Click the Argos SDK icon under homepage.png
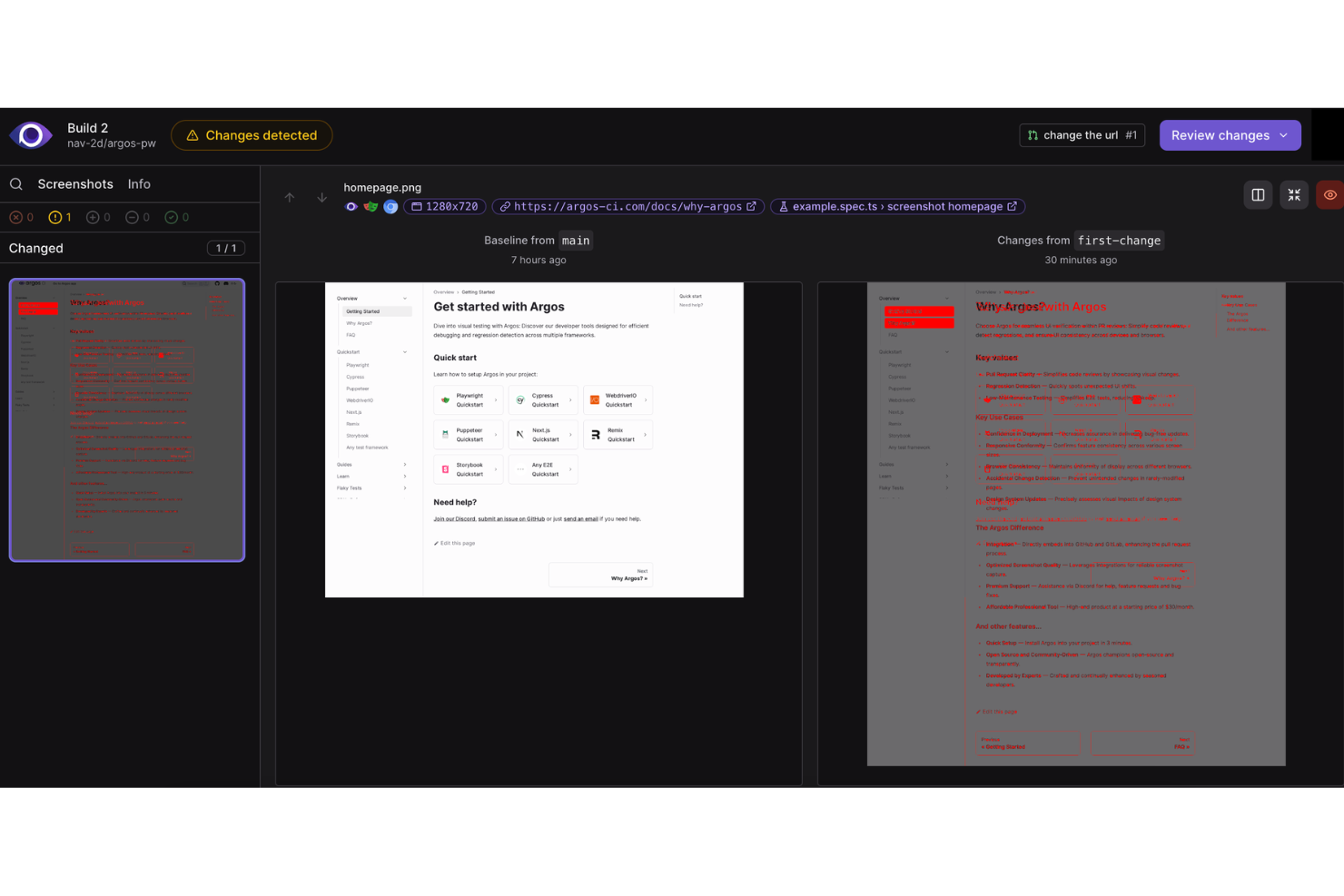Viewport: 1344px width, 896px height. click(x=351, y=207)
